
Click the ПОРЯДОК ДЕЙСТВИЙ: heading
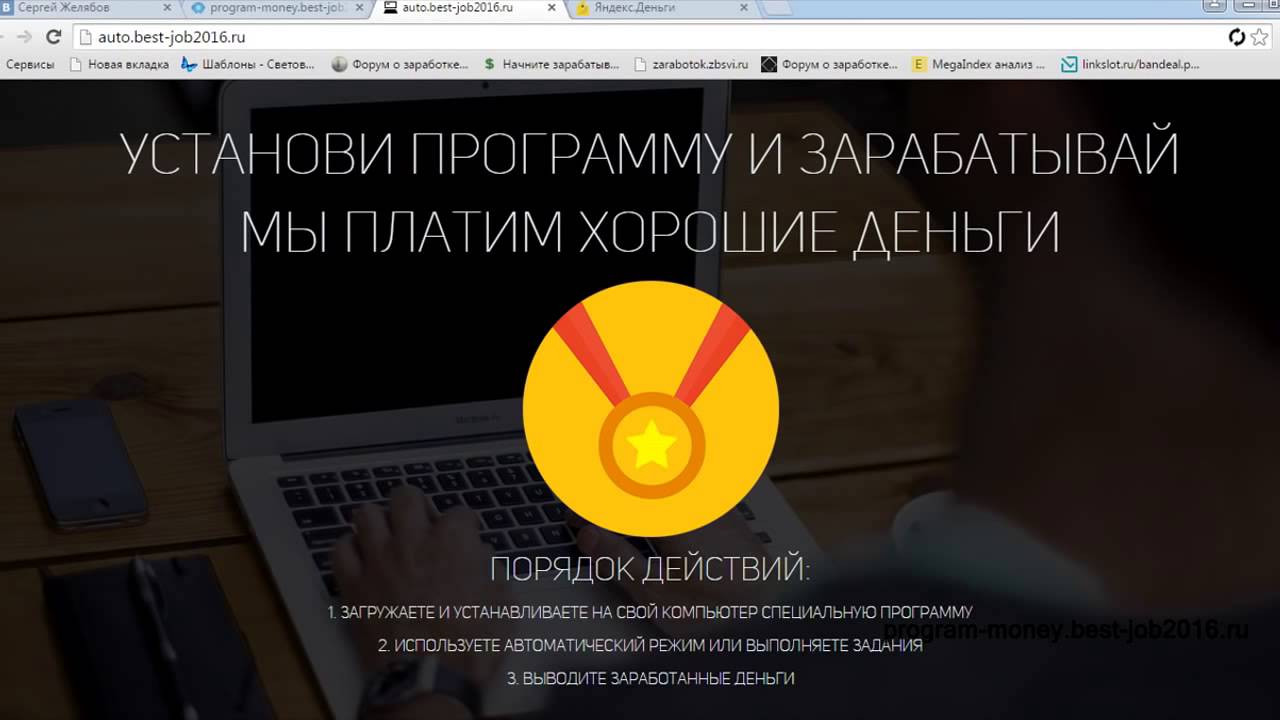650,569
